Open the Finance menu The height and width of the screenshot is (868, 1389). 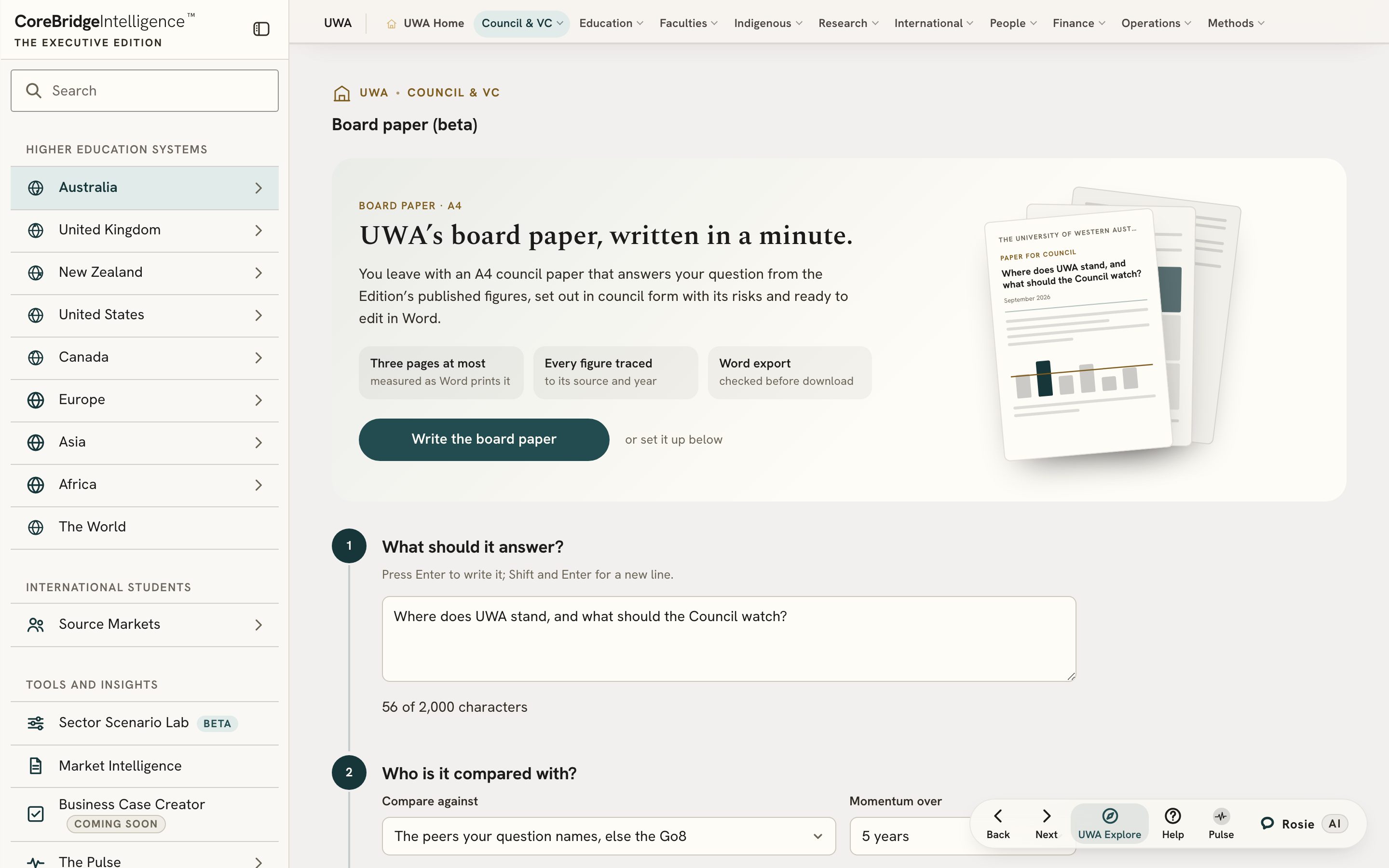tap(1079, 24)
